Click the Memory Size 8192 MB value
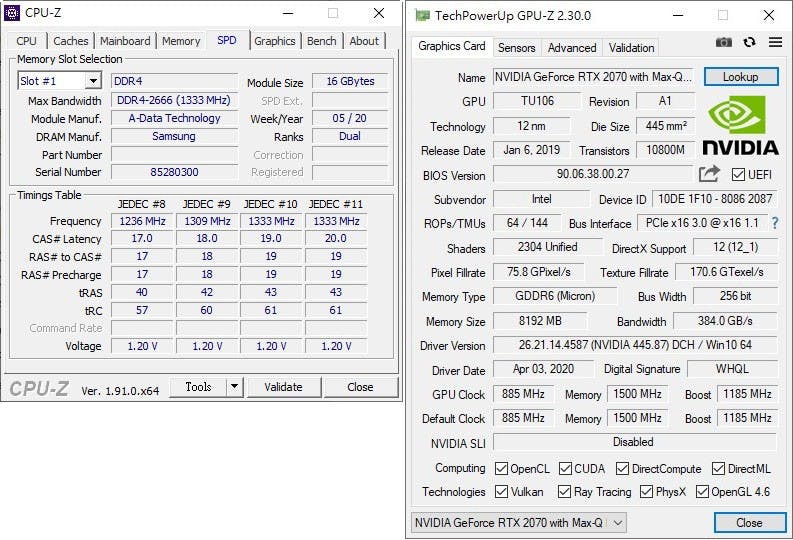The height and width of the screenshot is (540, 793). (x=540, y=321)
